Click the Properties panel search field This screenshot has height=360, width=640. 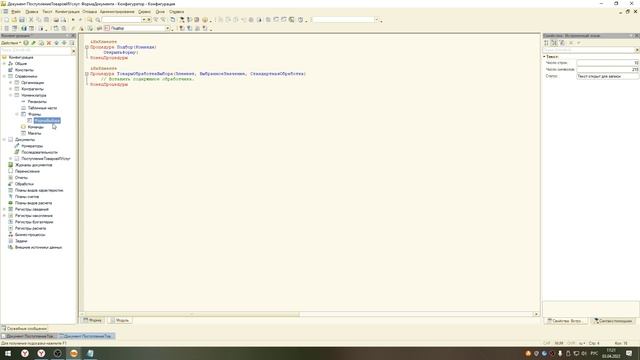[588, 50]
